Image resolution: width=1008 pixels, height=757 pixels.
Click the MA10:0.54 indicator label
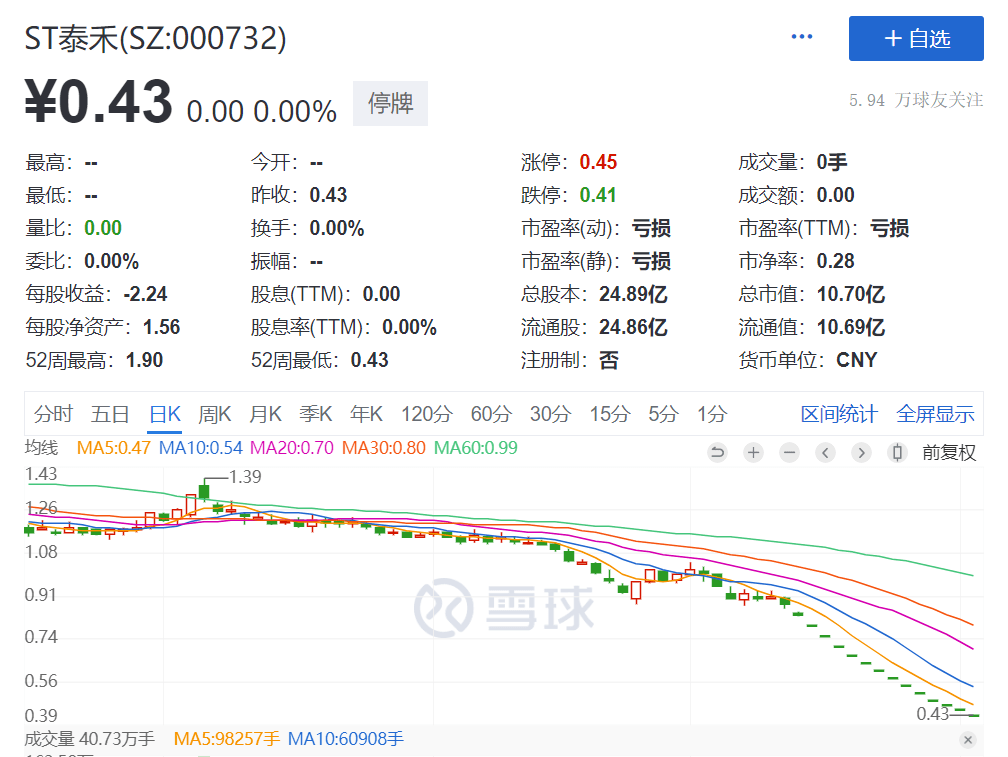pos(201,448)
